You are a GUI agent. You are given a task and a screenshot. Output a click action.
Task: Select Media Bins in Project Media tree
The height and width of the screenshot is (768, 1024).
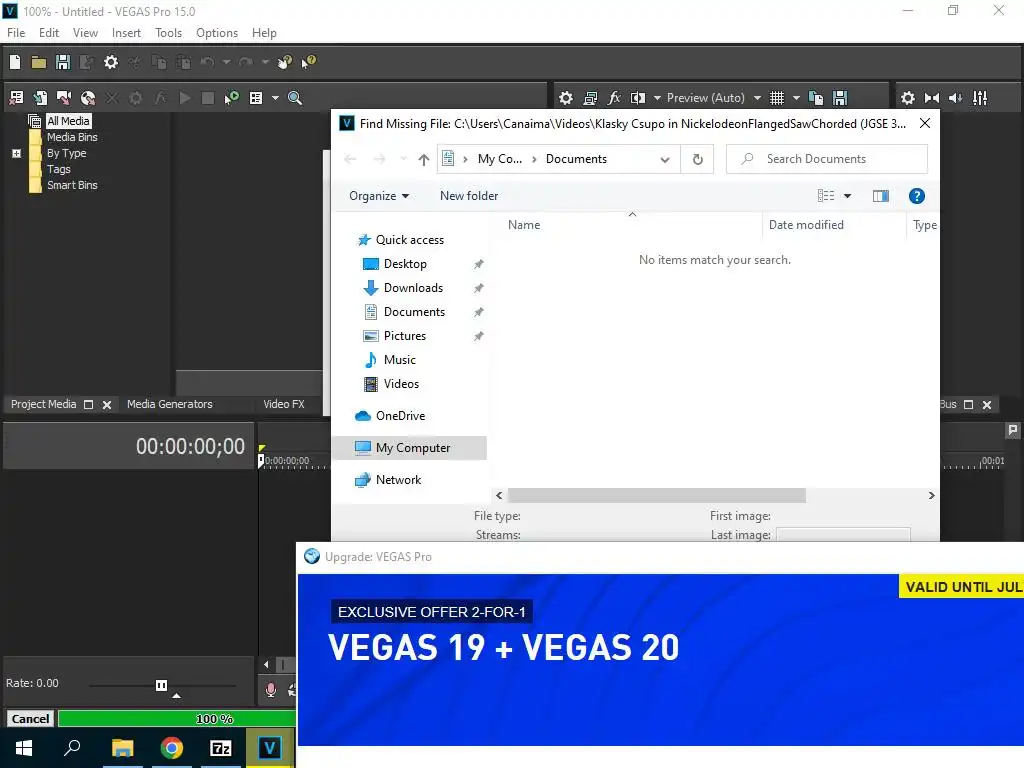tap(72, 137)
